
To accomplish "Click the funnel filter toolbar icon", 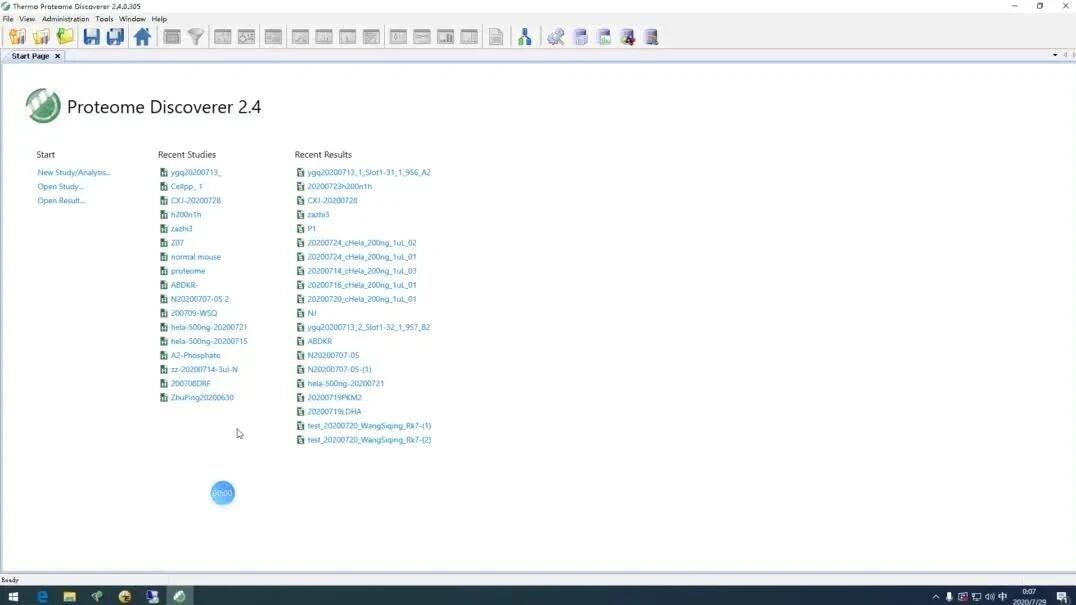I will click(x=196, y=37).
